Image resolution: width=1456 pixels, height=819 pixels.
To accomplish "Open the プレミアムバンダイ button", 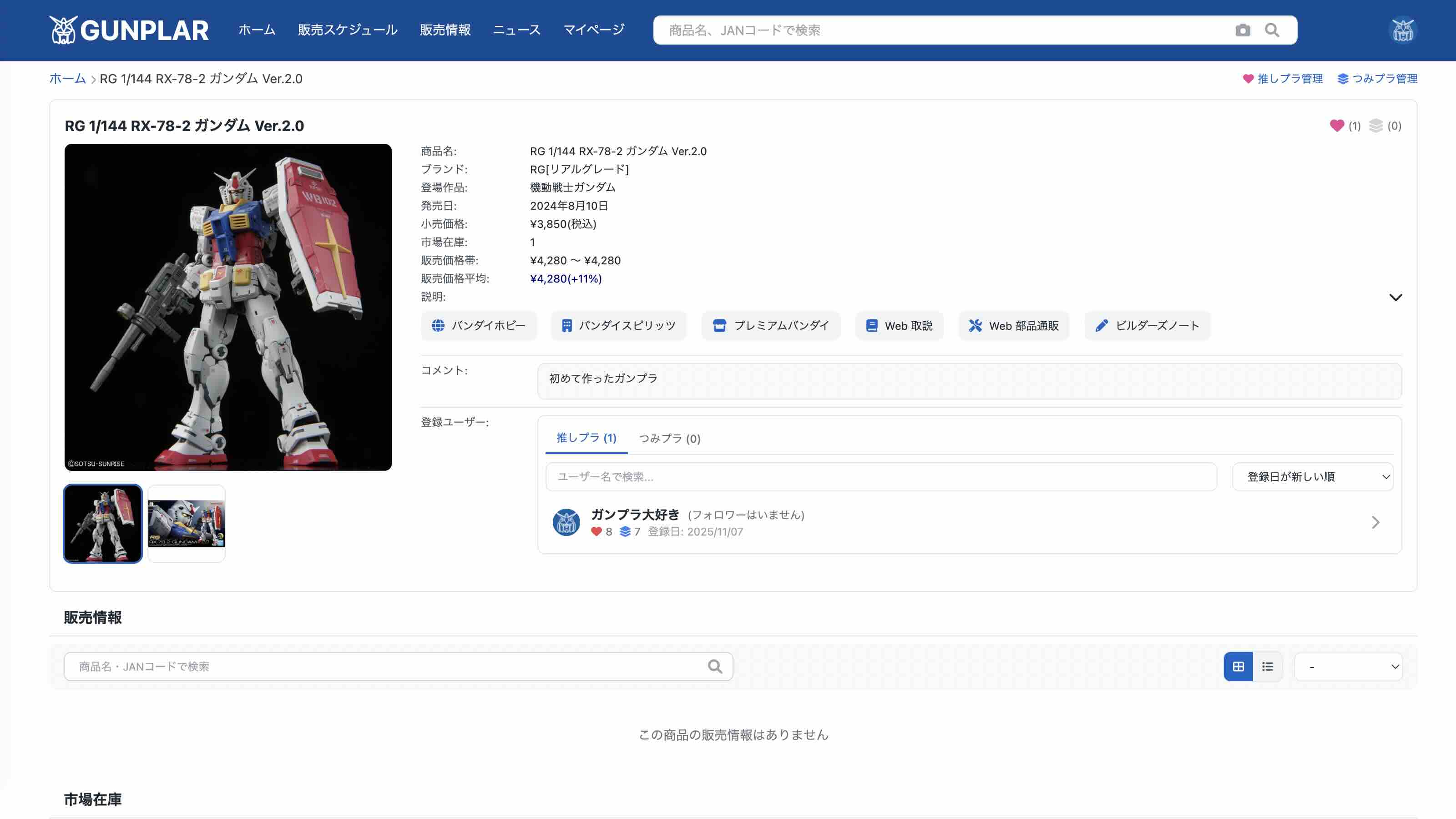I will (770, 326).
